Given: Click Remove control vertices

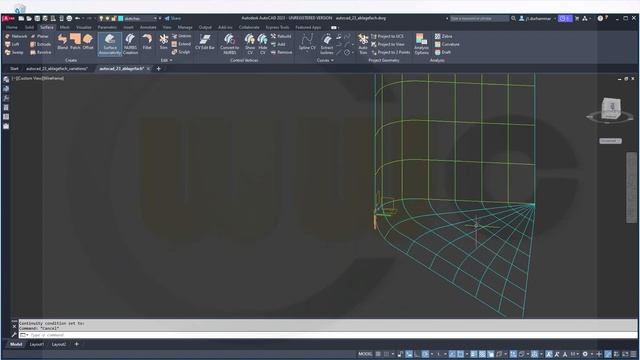Looking at the screenshot, I should tap(281, 52).
